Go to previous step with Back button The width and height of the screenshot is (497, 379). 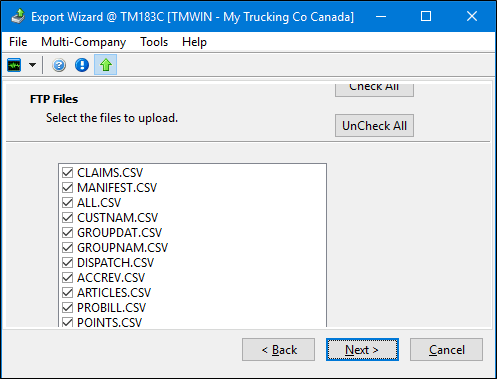point(278,350)
